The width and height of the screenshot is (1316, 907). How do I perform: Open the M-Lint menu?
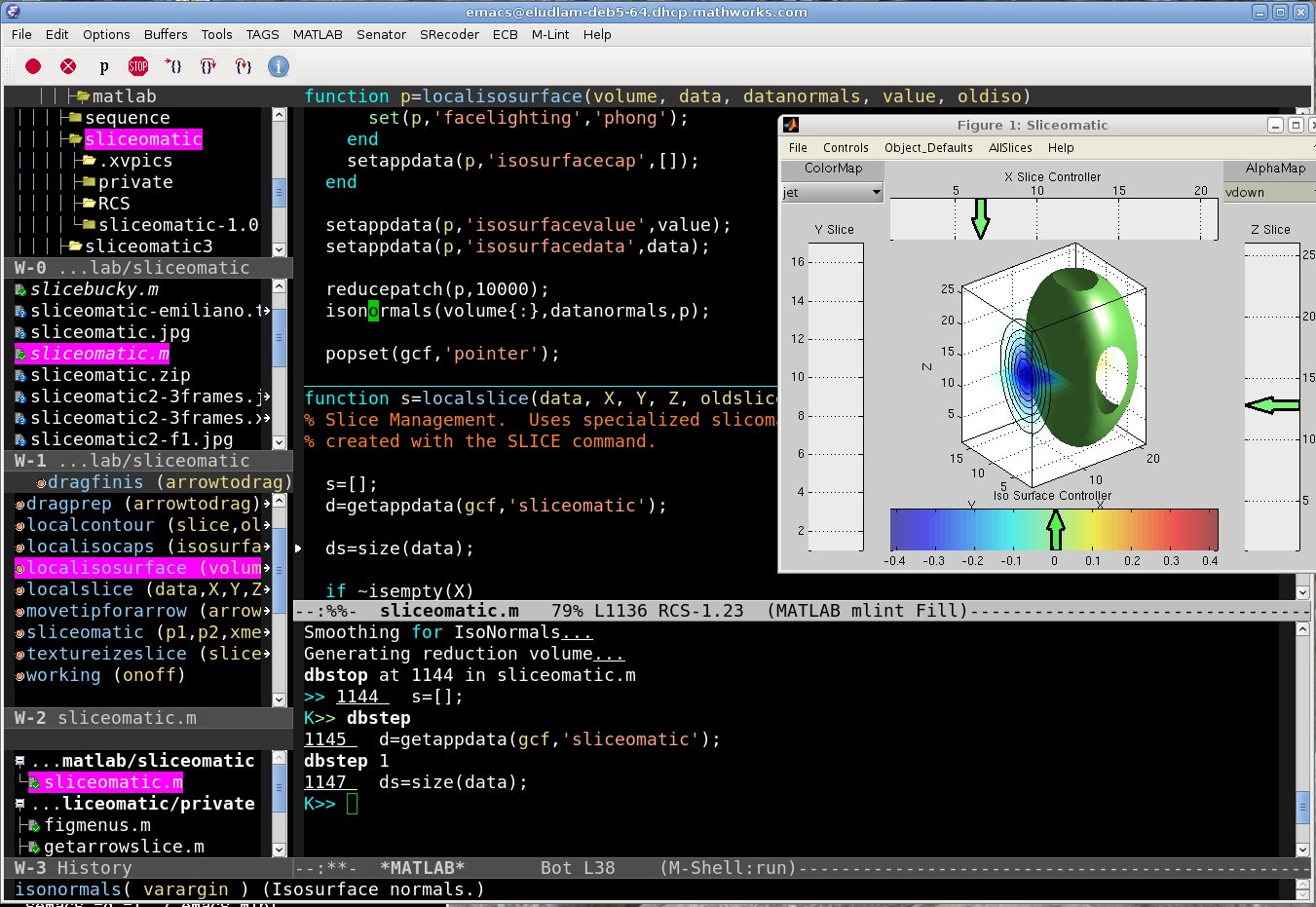(x=550, y=34)
